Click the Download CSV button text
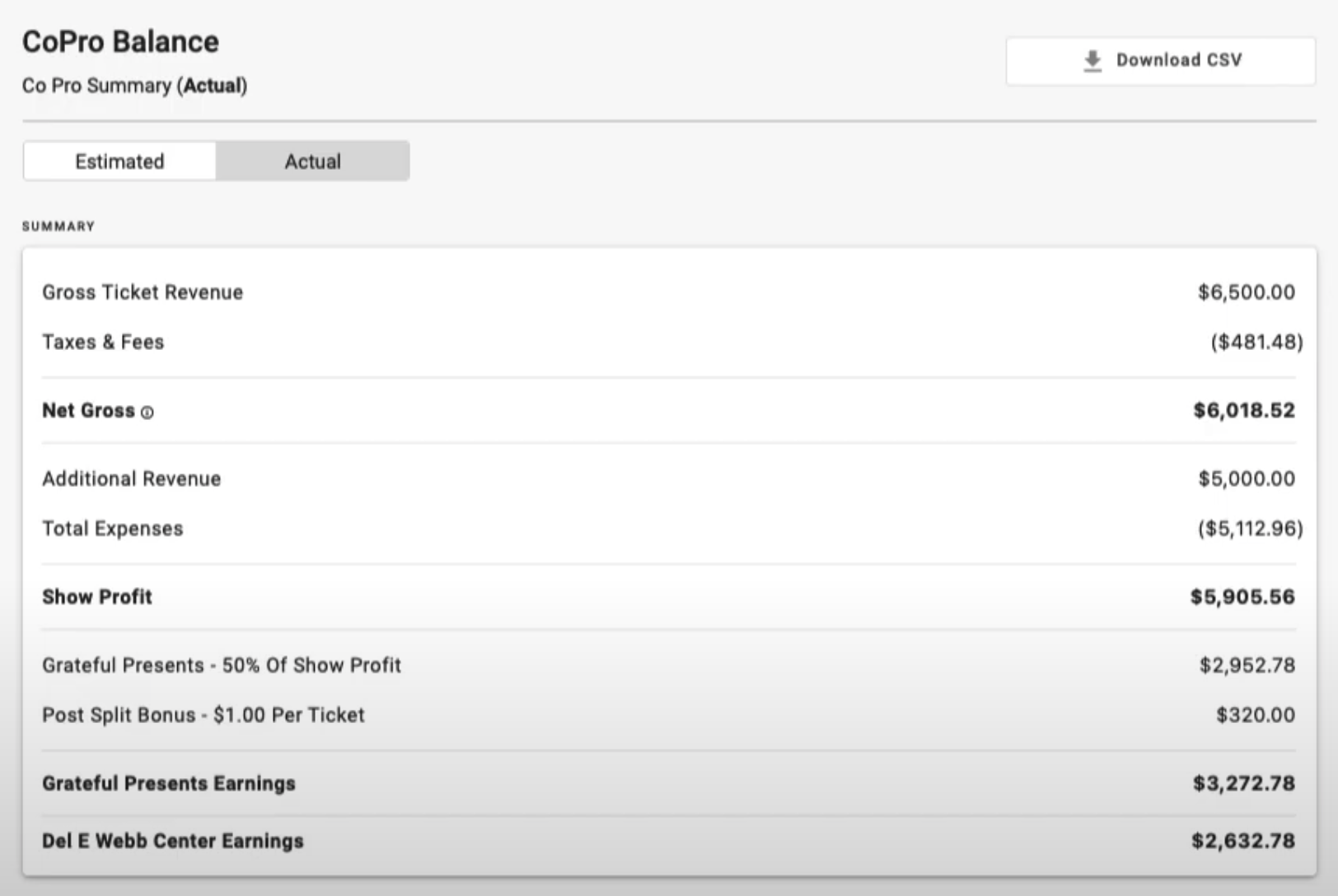This screenshot has height=896, width=1338. 1178,60
